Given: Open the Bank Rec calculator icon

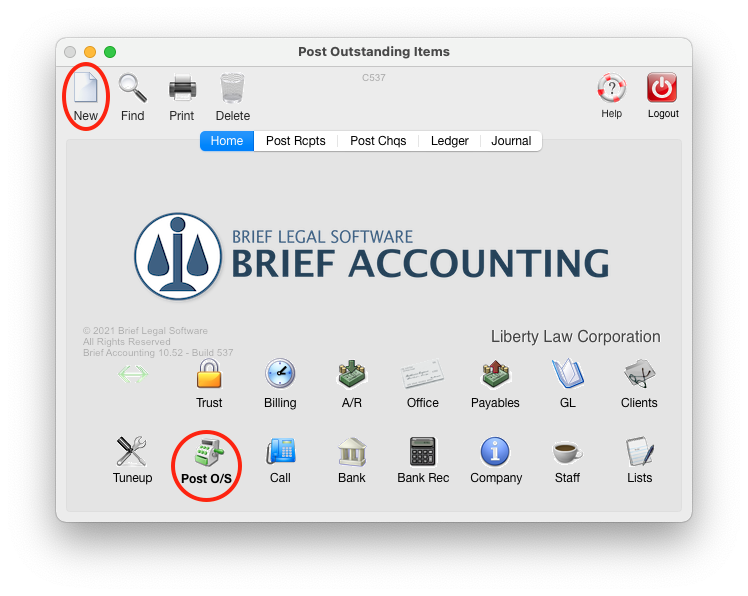Looking at the screenshot, I should pyautogui.click(x=423, y=451).
